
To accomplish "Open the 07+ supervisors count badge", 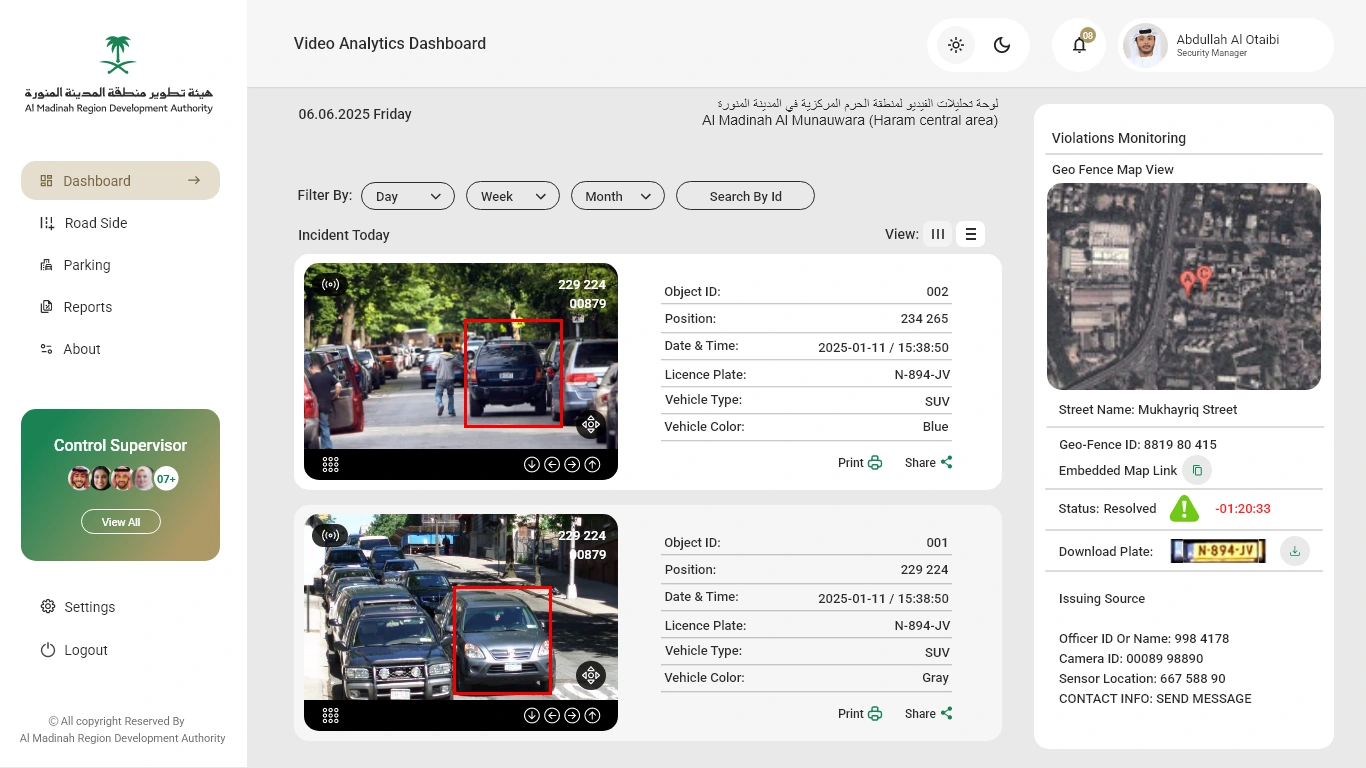I will (166, 479).
